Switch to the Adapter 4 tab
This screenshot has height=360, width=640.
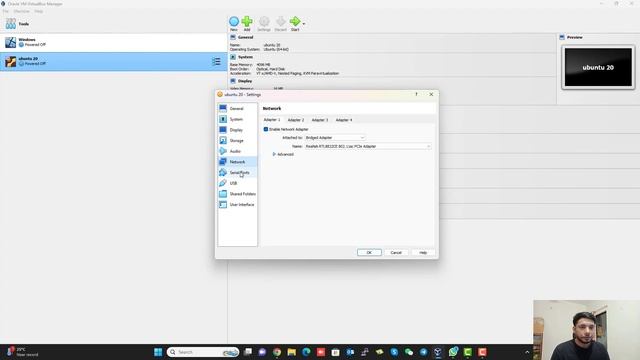click(344, 120)
